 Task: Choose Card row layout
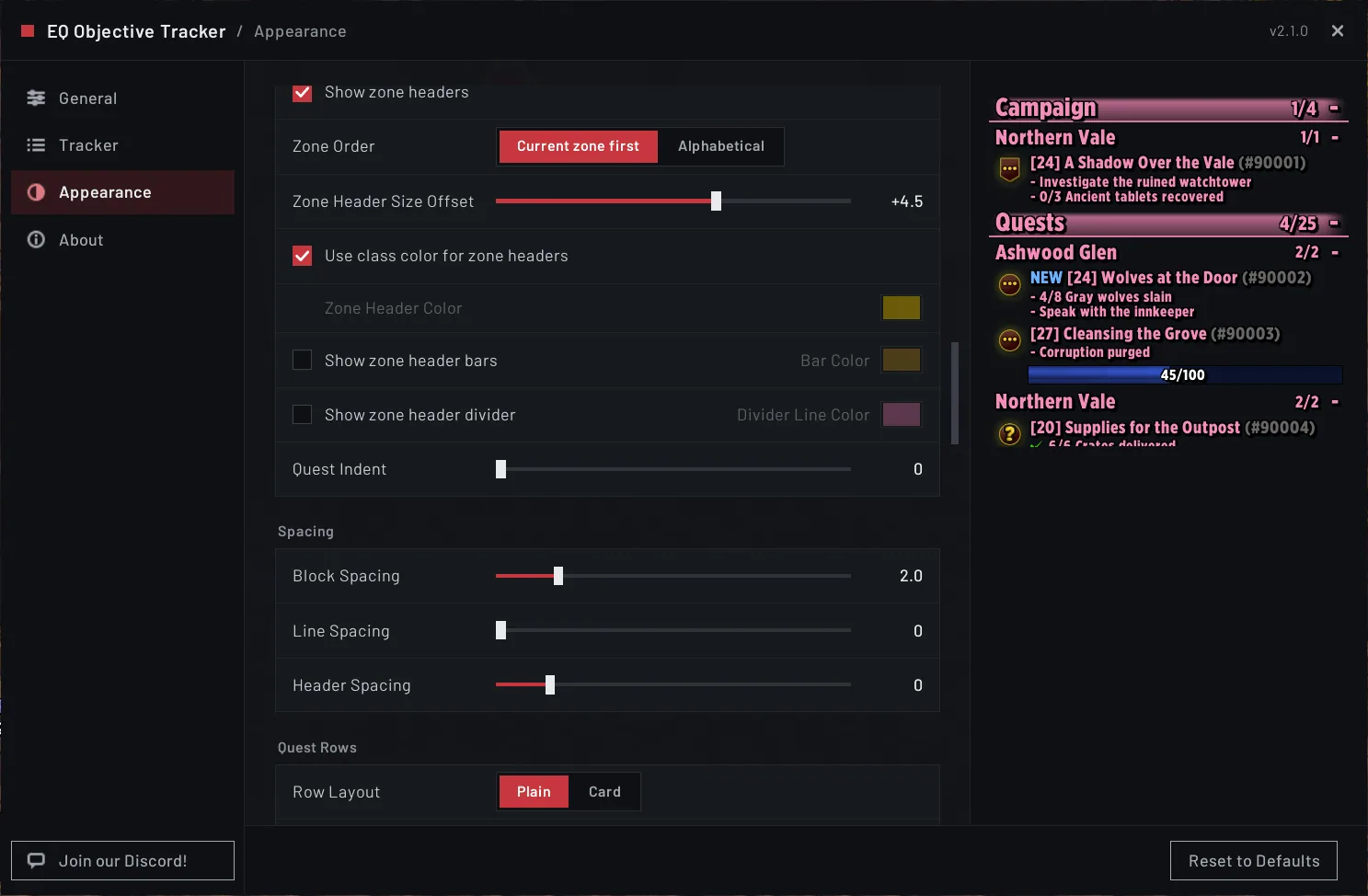(604, 791)
